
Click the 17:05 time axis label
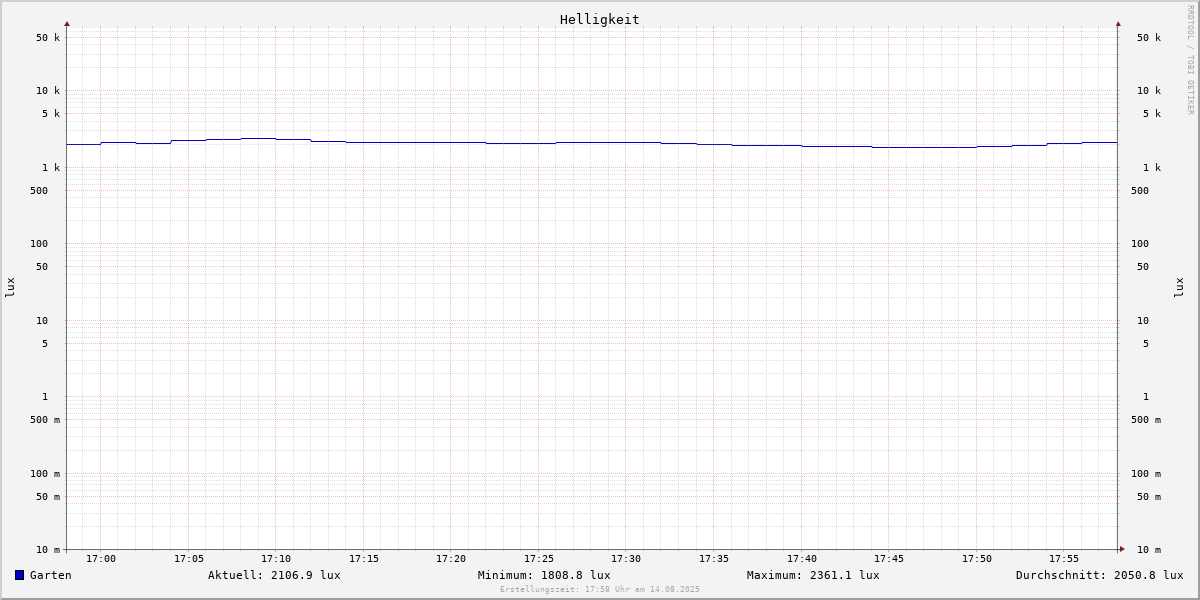(189, 559)
